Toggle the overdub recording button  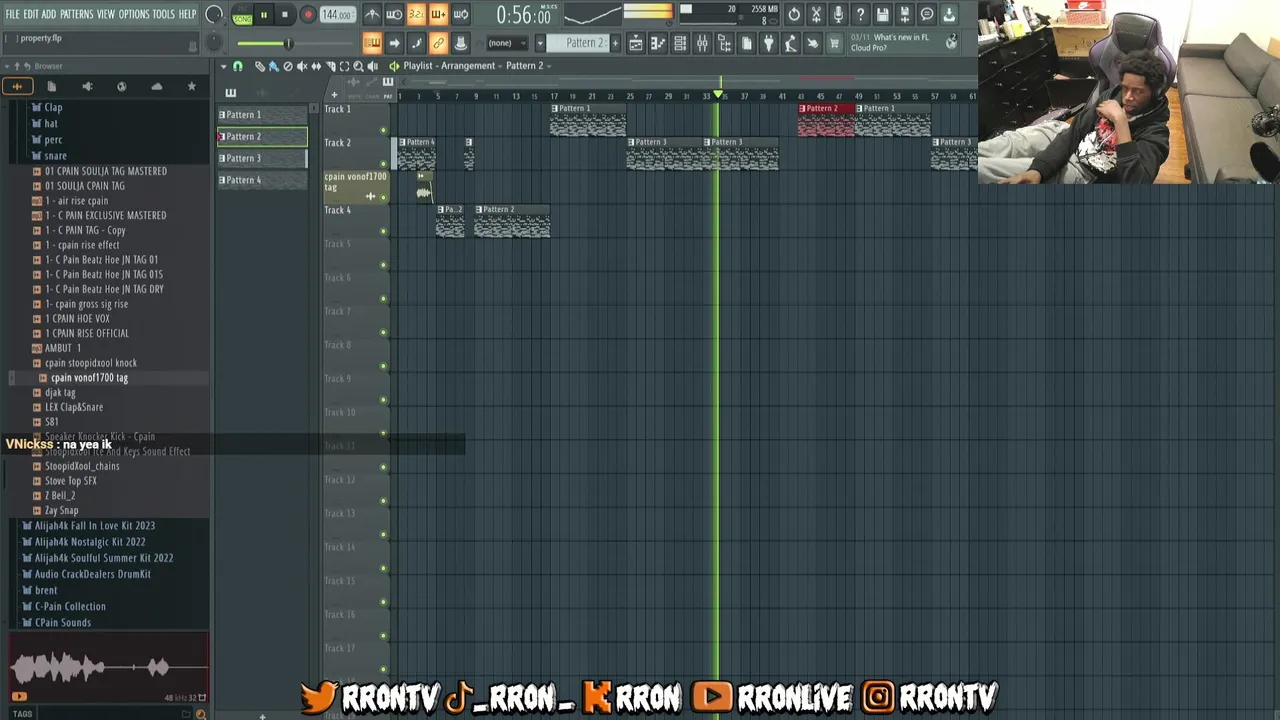pos(438,14)
